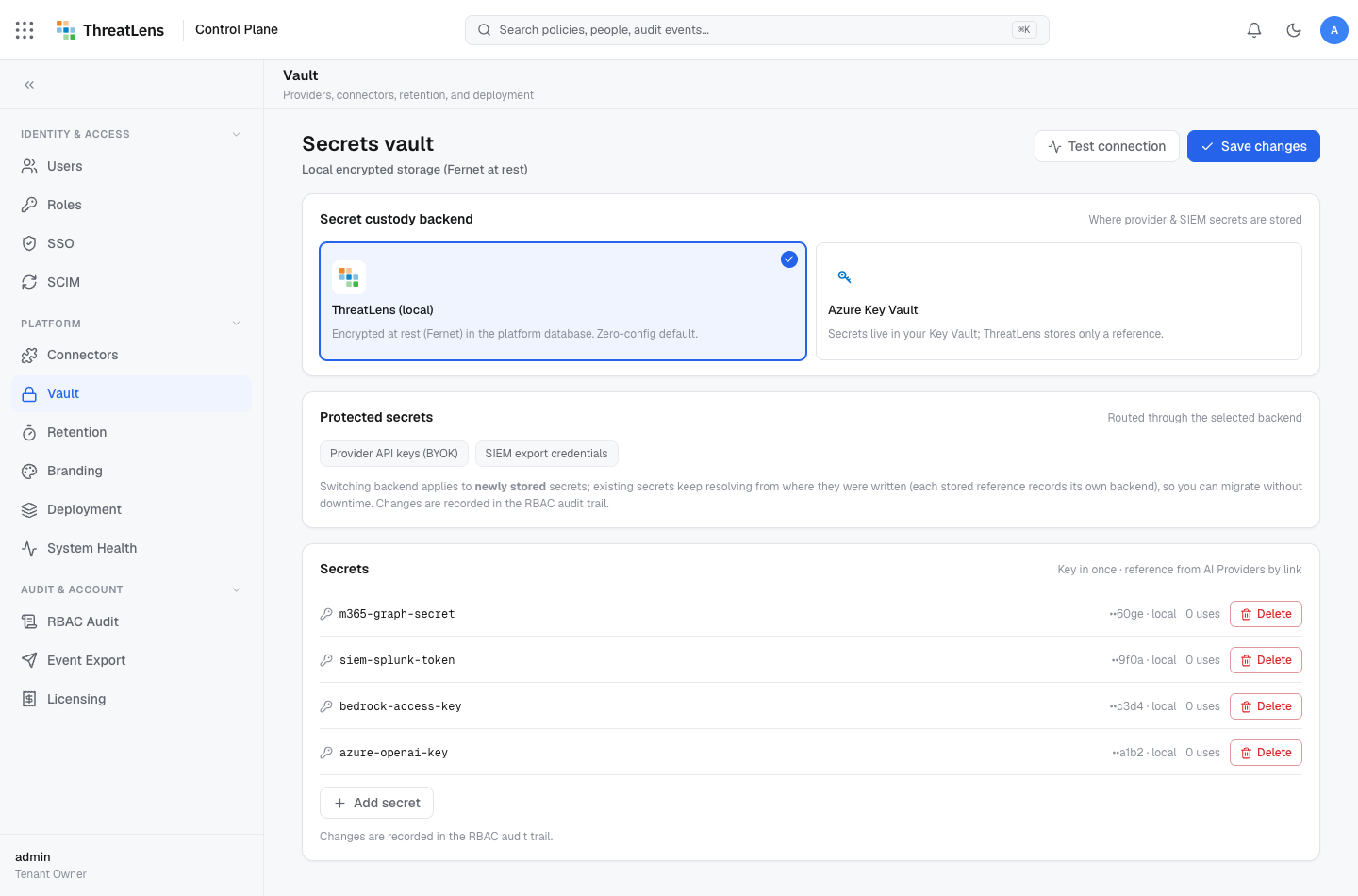Click the SCIM sync icon
This screenshot has width=1358, height=896.
pos(29,282)
